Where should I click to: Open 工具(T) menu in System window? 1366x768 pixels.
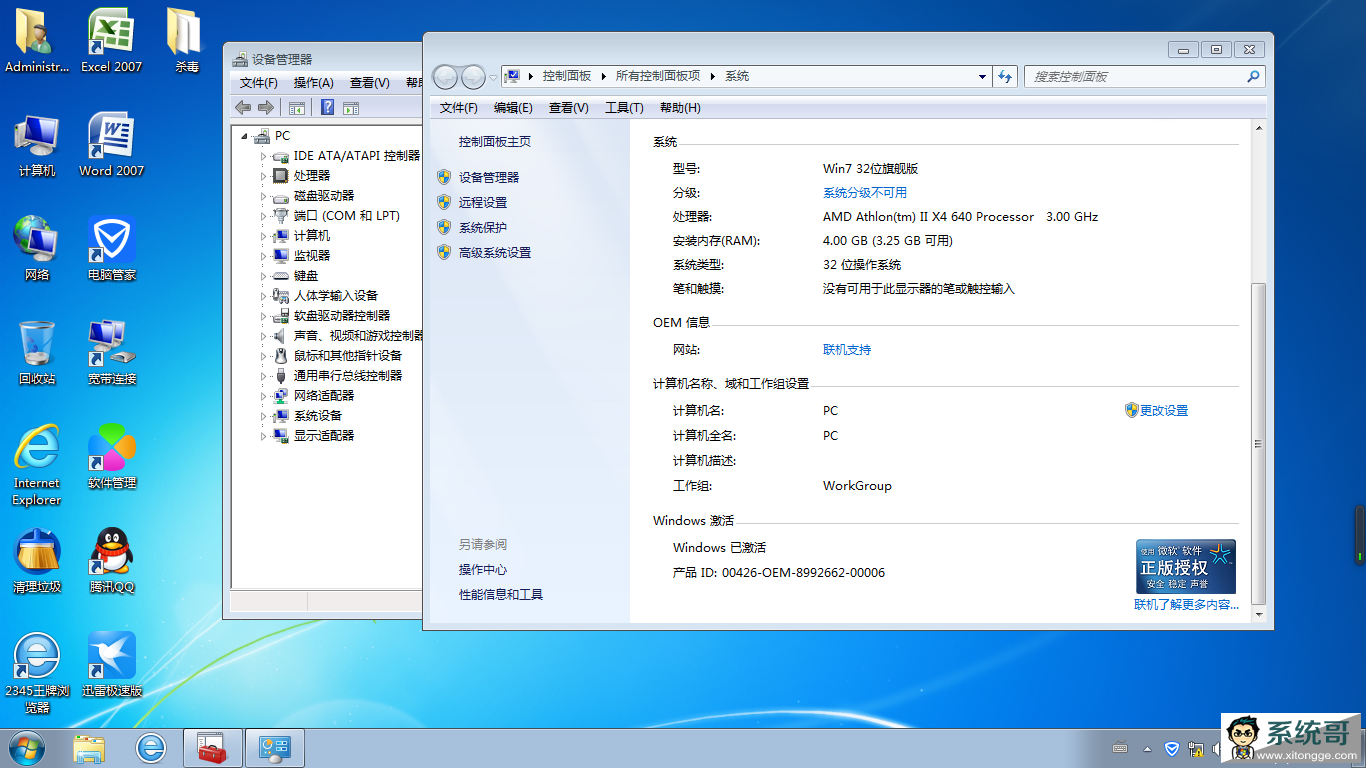pos(624,108)
